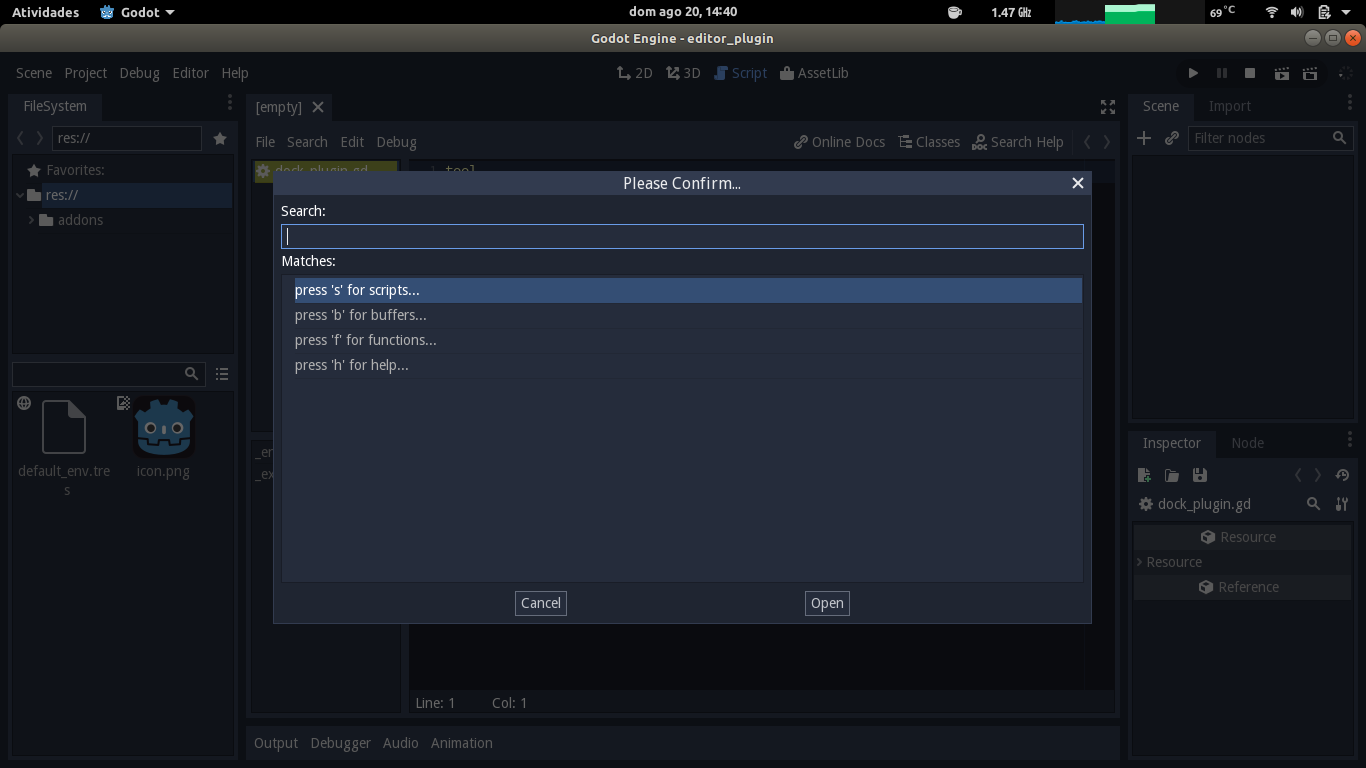Switch to the Import tab

[x=1230, y=106]
